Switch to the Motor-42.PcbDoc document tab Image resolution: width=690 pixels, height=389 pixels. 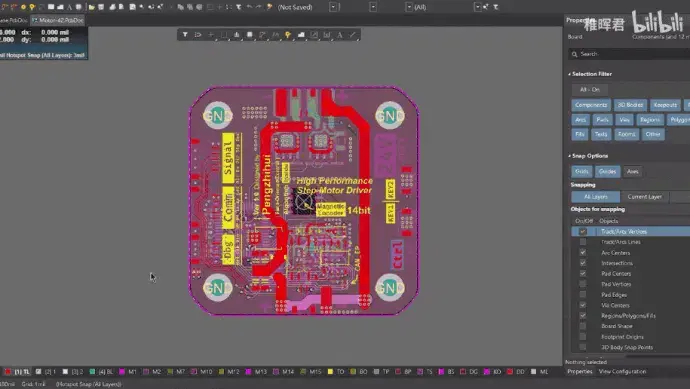click(58, 20)
